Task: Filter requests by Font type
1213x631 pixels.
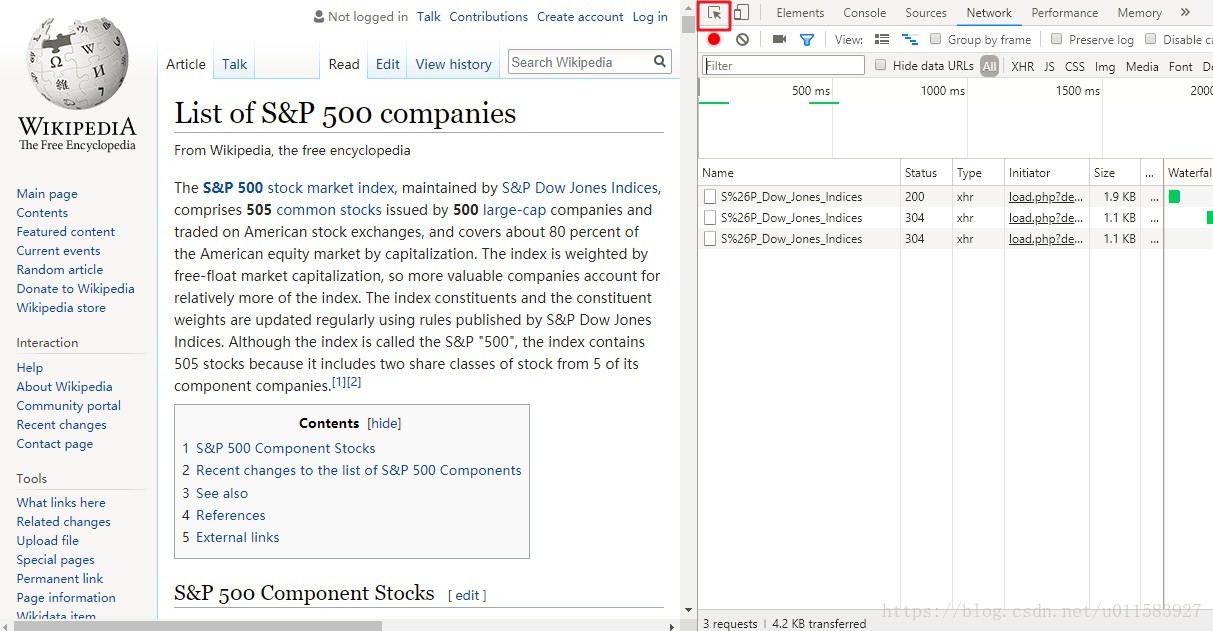Action: pyautogui.click(x=1181, y=67)
